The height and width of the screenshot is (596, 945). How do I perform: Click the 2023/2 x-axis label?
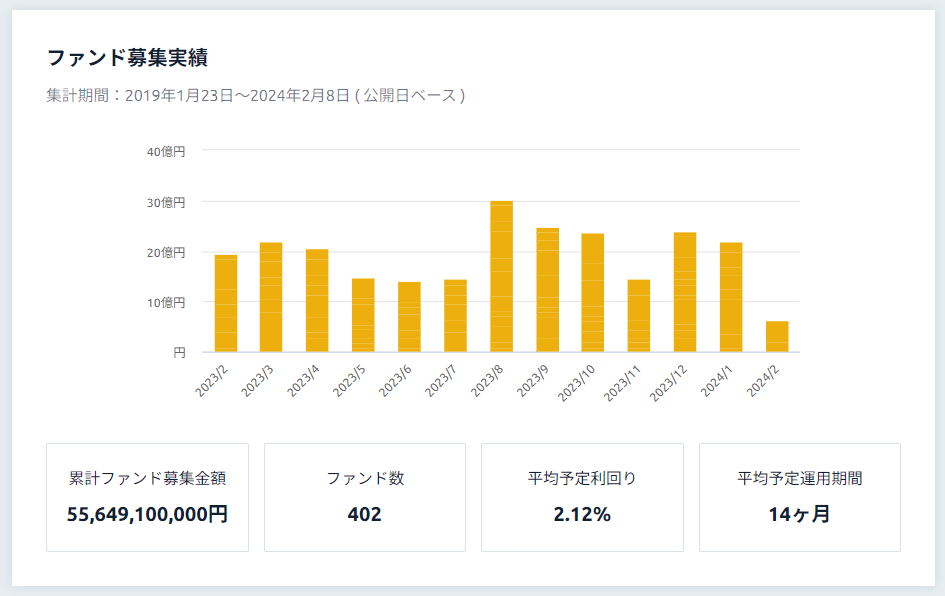[x=212, y=381]
